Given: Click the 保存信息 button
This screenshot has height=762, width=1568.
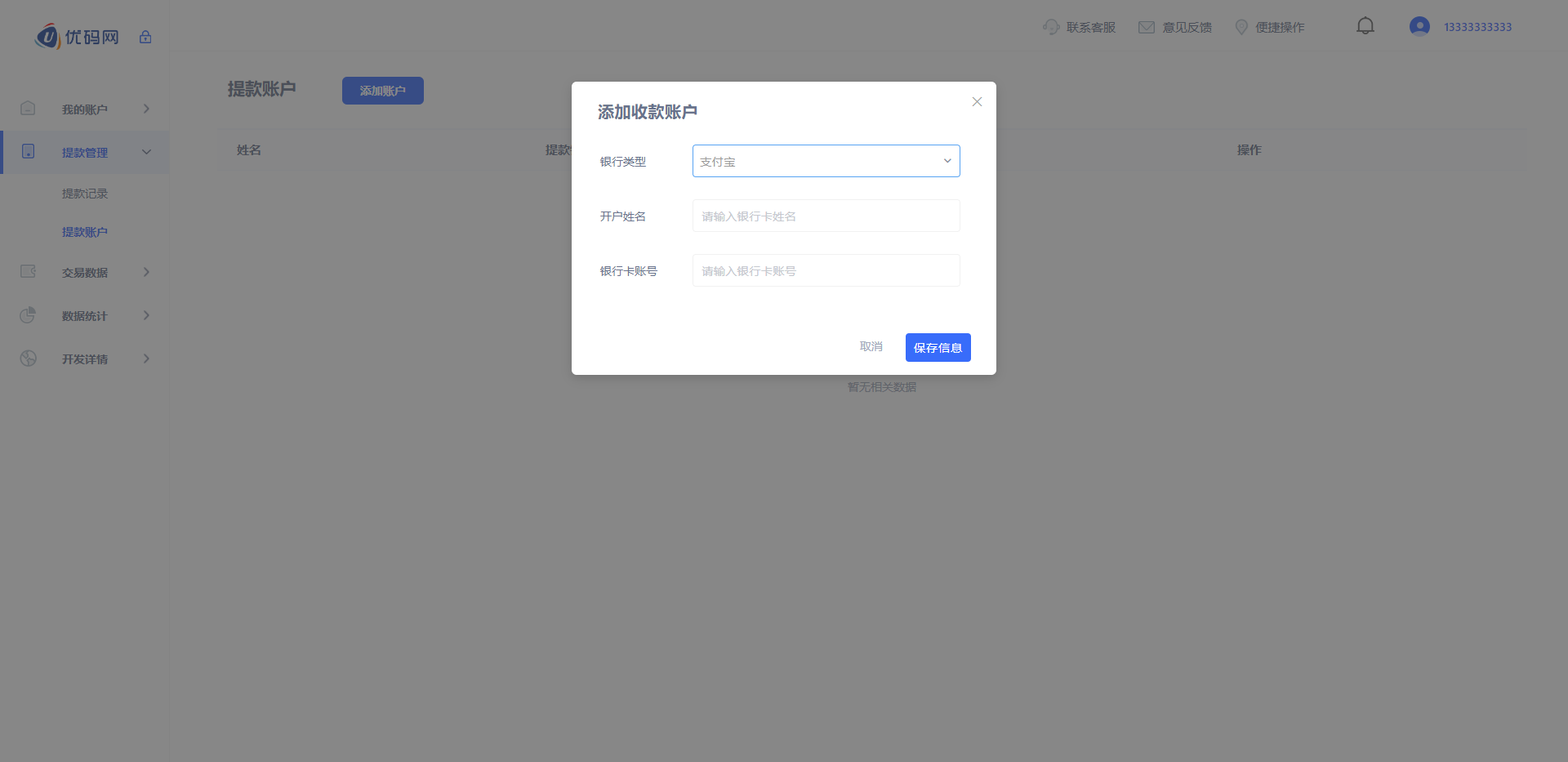Looking at the screenshot, I should (x=938, y=347).
